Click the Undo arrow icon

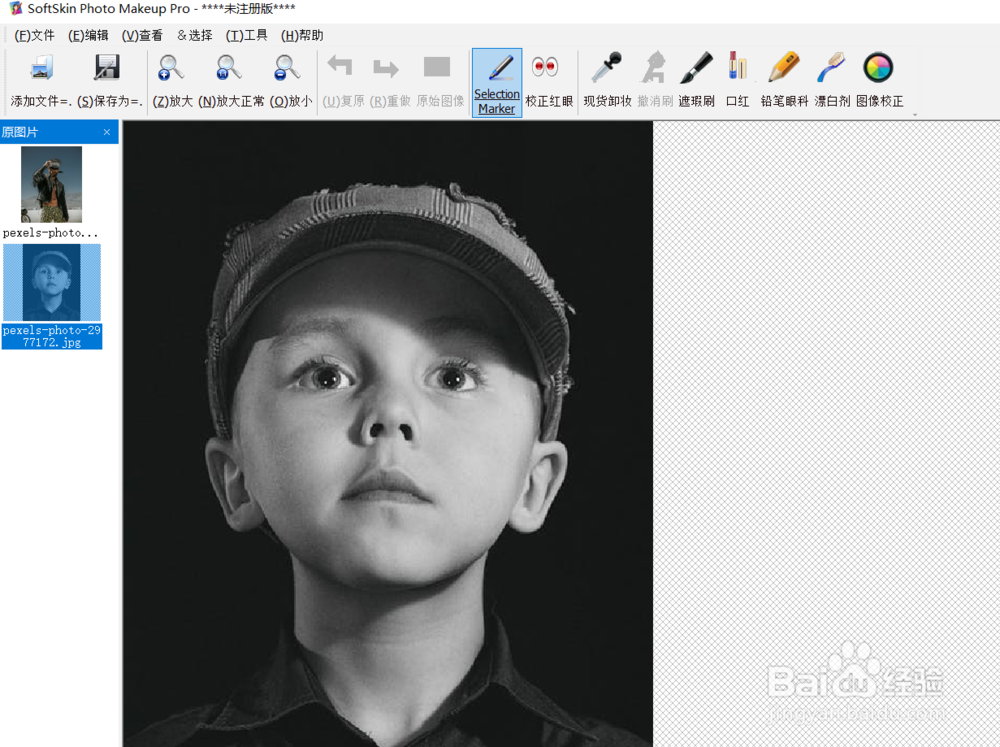(339, 66)
